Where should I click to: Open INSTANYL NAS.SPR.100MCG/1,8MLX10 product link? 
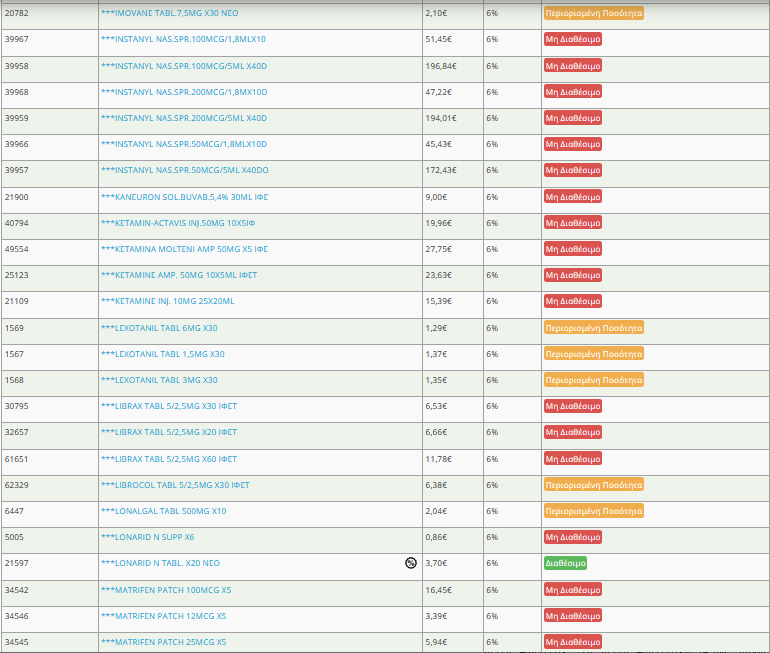[x=183, y=39]
